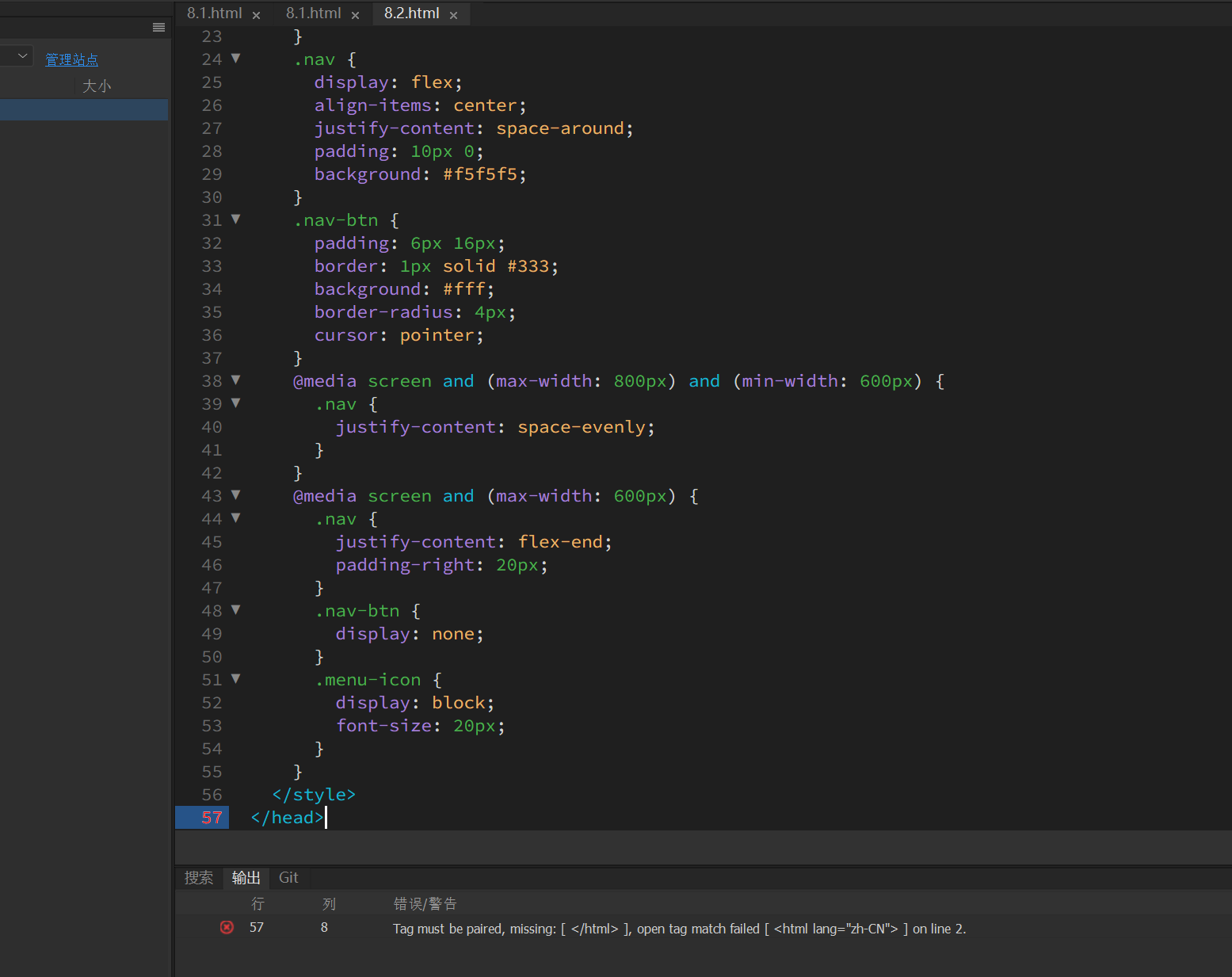Viewport: 1232px width, 977px height.
Task: Click the red error icon in output row
Action: coord(227,927)
